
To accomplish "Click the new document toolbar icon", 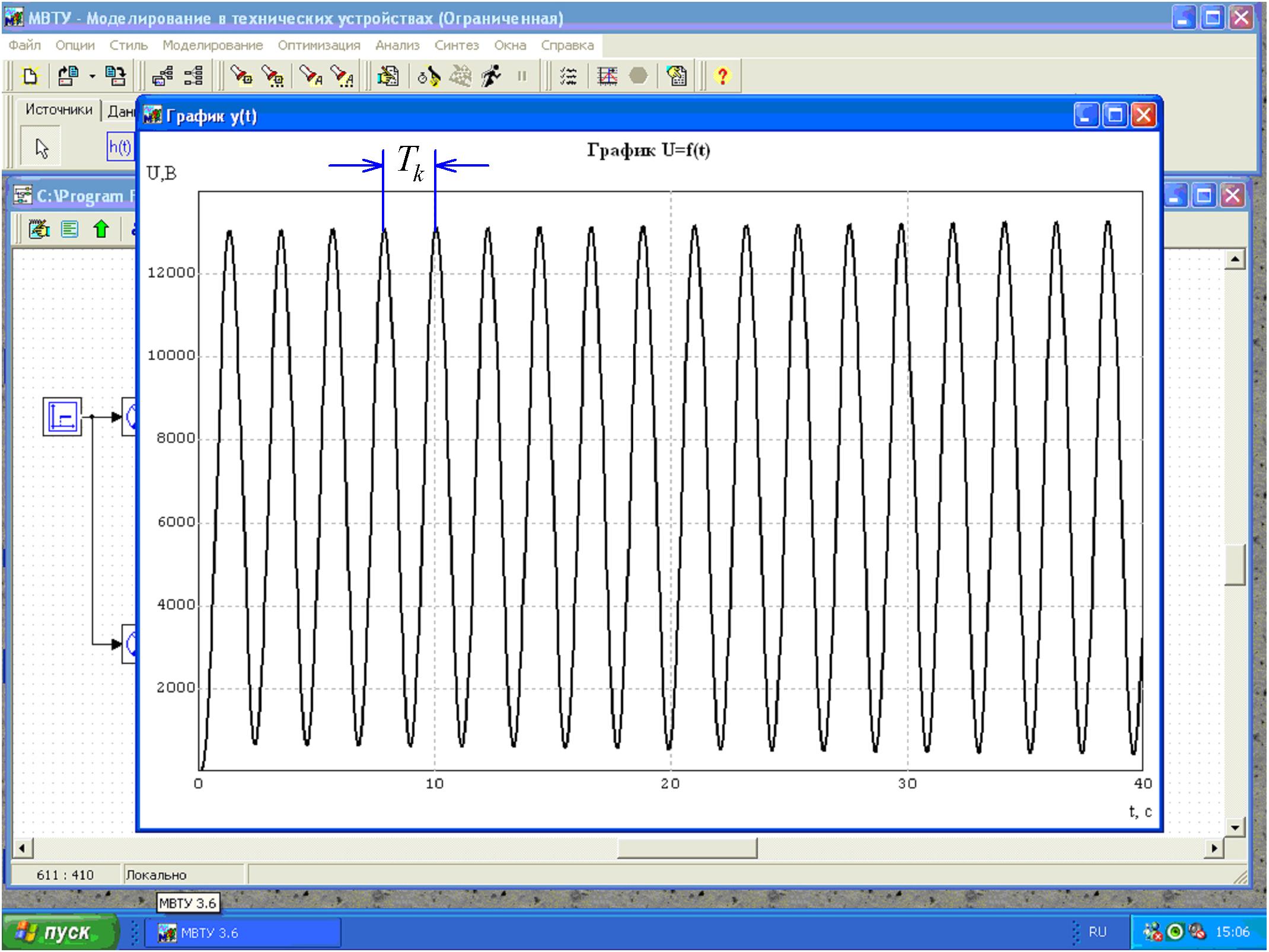I will click(29, 76).
